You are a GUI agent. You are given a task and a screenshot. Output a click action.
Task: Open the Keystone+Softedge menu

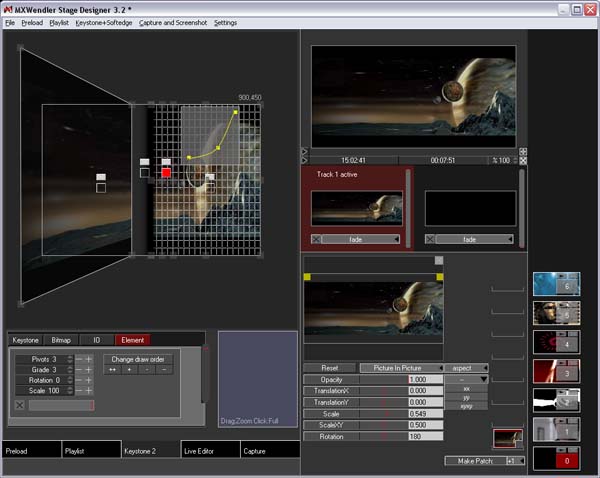pyautogui.click(x=104, y=23)
